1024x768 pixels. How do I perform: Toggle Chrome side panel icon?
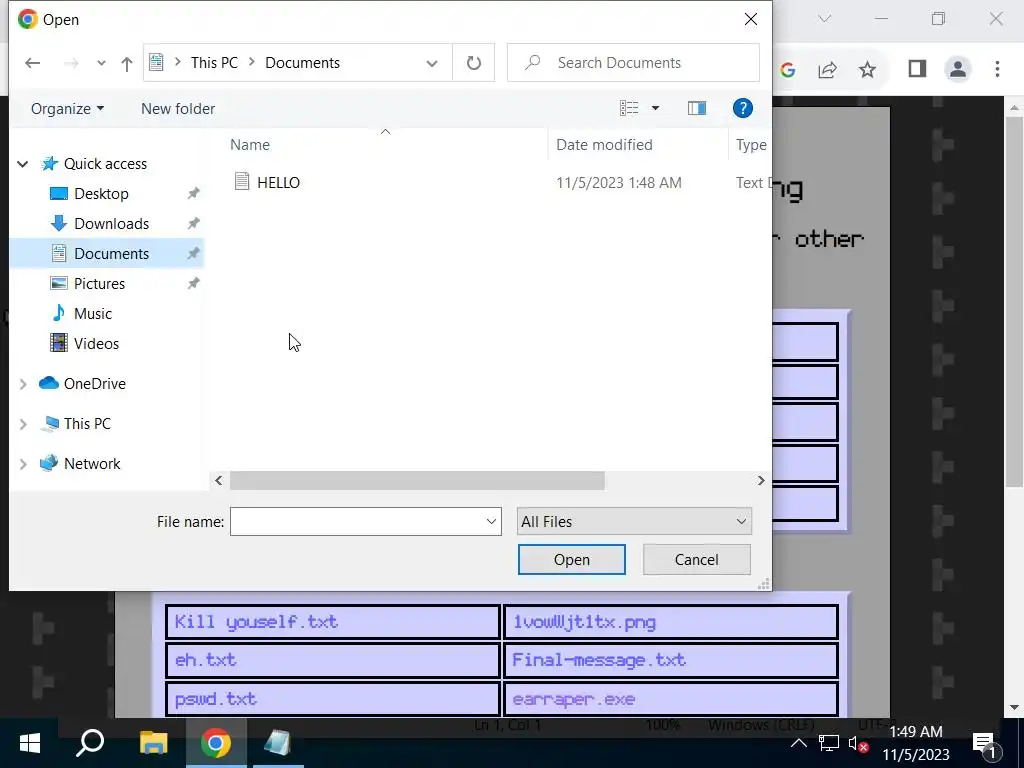coord(918,69)
